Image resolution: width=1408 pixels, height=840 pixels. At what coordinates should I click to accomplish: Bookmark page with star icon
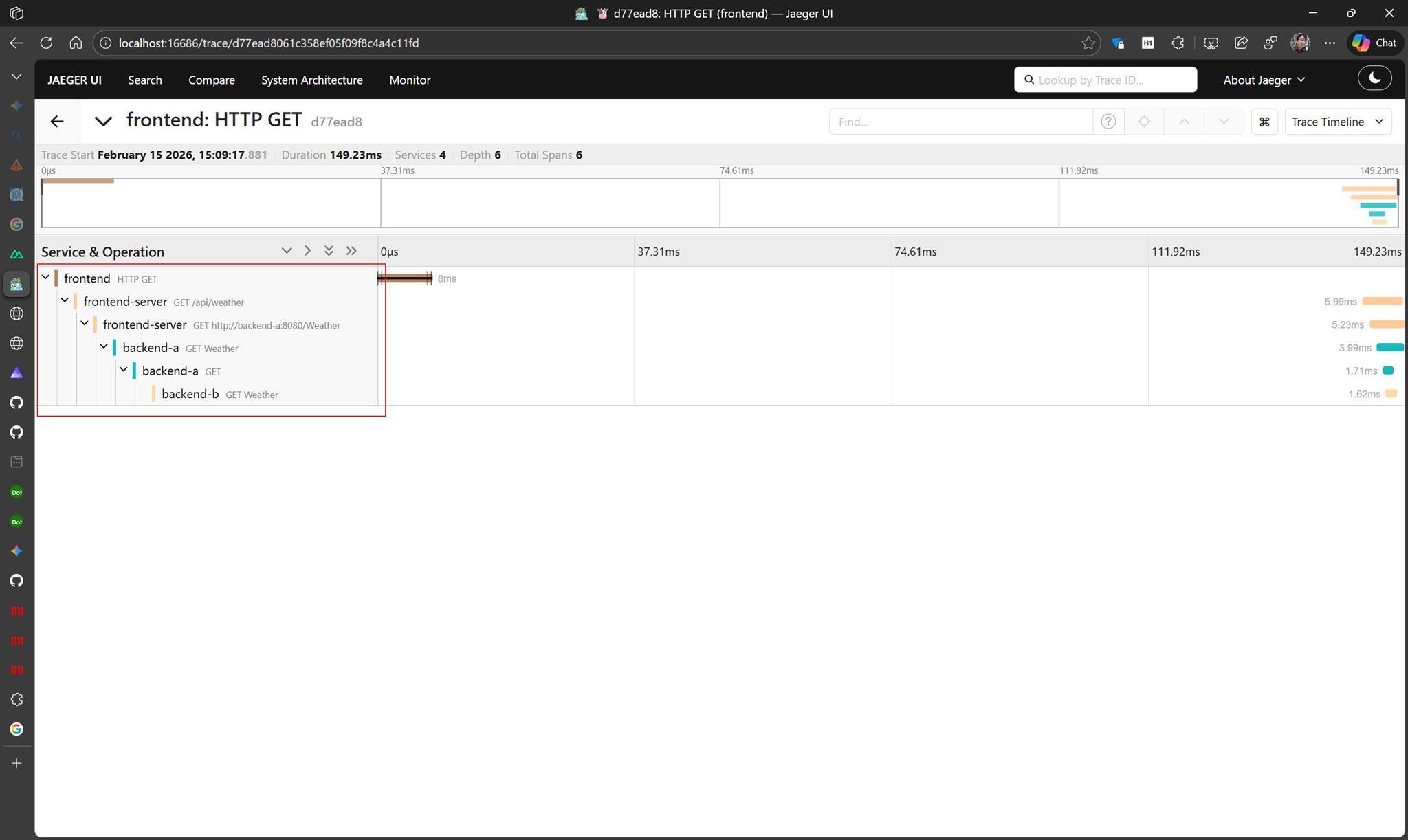click(x=1088, y=43)
